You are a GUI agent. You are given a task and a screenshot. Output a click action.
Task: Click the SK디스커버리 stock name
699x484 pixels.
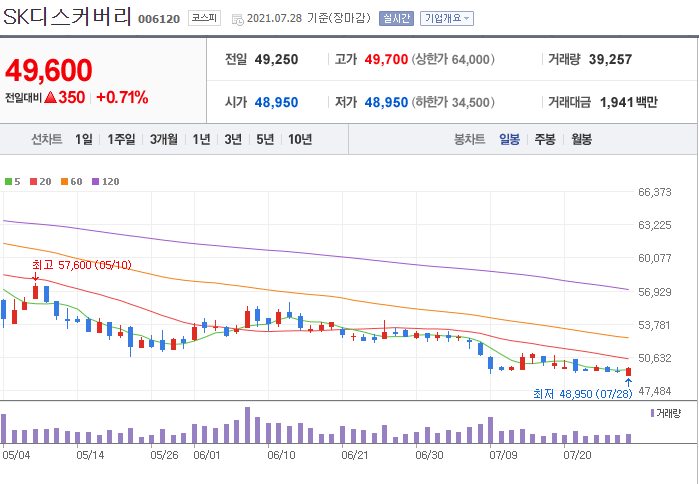pyautogui.click(x=67, y=17)
